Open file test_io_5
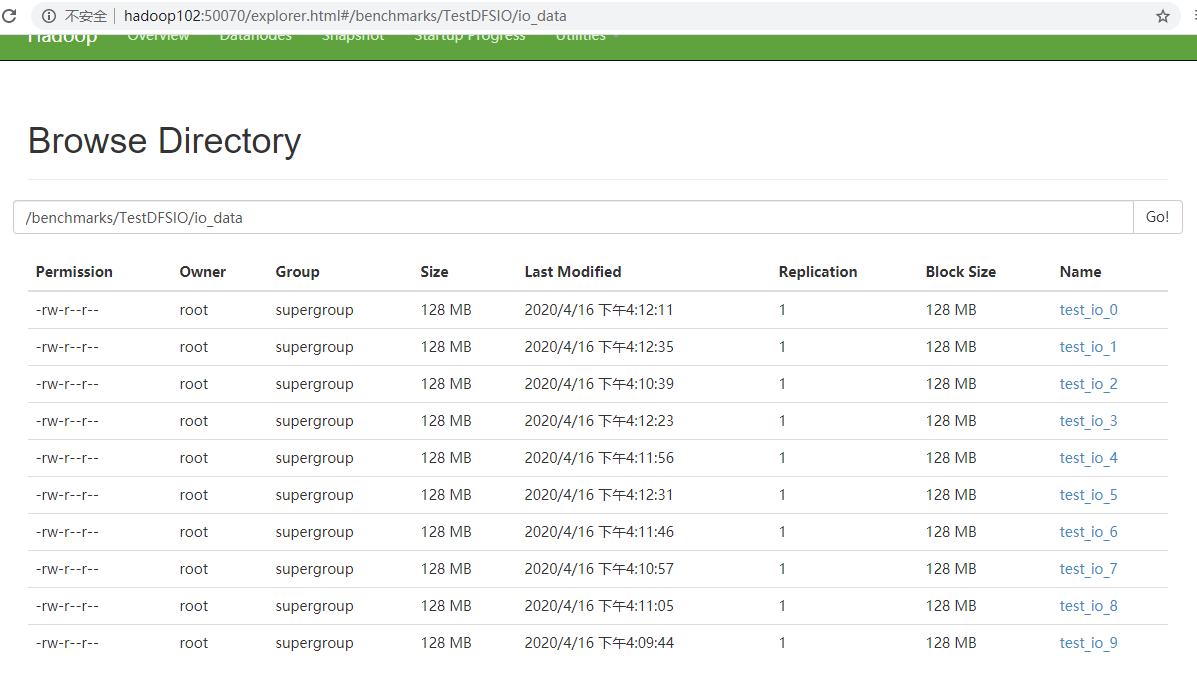Viewport: 1197px width, 679px height. coord(1089,495)
